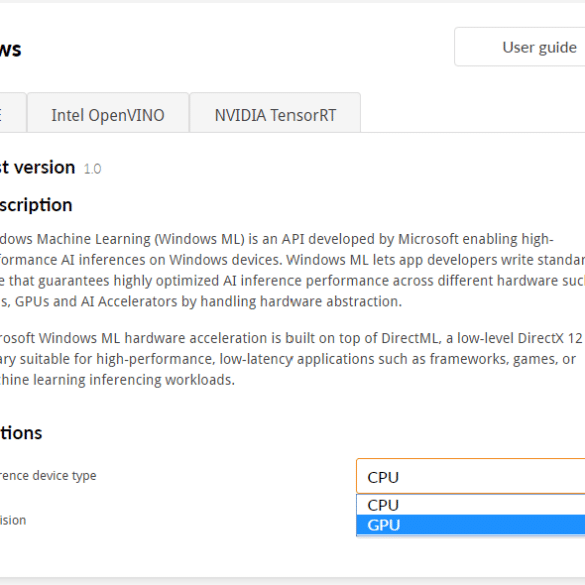Click the page title heading ending in 'ws'
This screenshot has height=585, width=585.
click(10, 49)
